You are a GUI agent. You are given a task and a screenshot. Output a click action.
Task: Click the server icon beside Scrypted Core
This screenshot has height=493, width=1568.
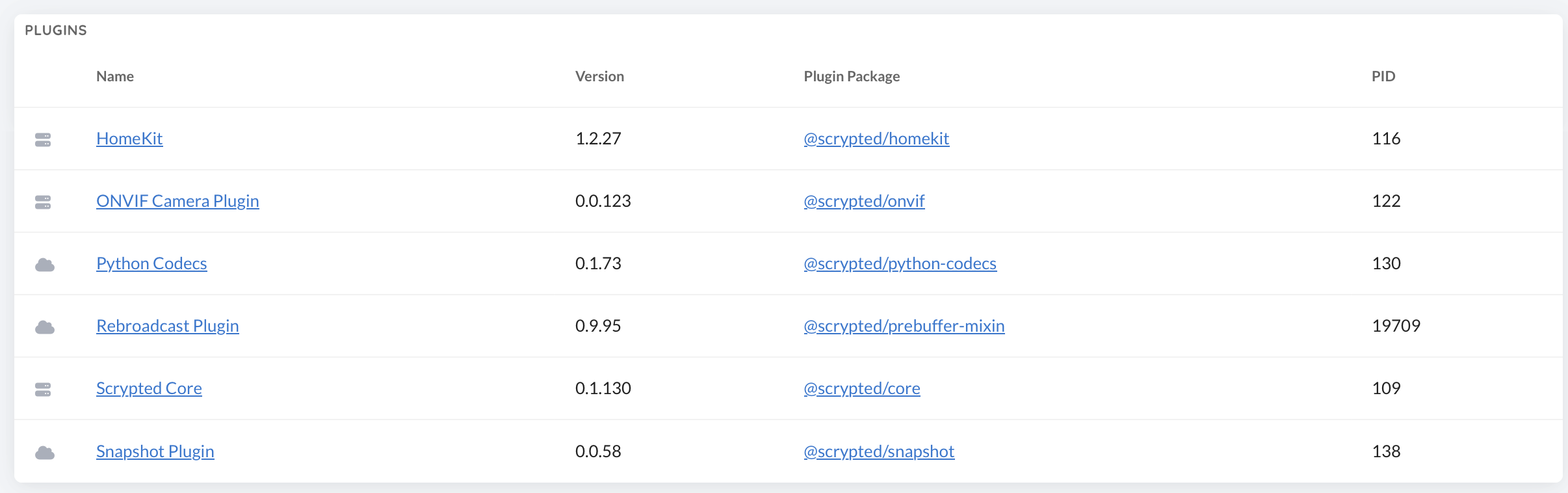(x=43, y=389)
